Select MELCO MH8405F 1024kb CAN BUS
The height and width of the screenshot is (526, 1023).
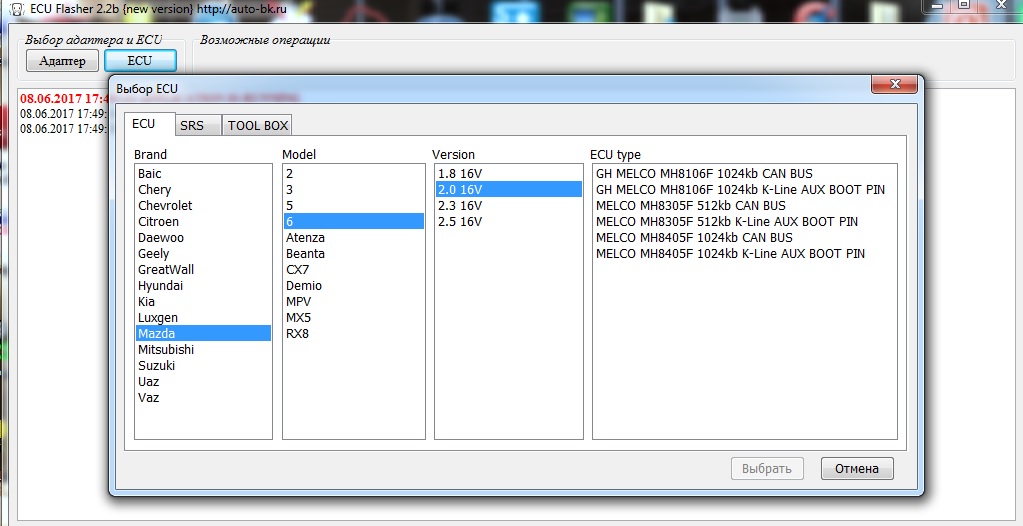744,238
